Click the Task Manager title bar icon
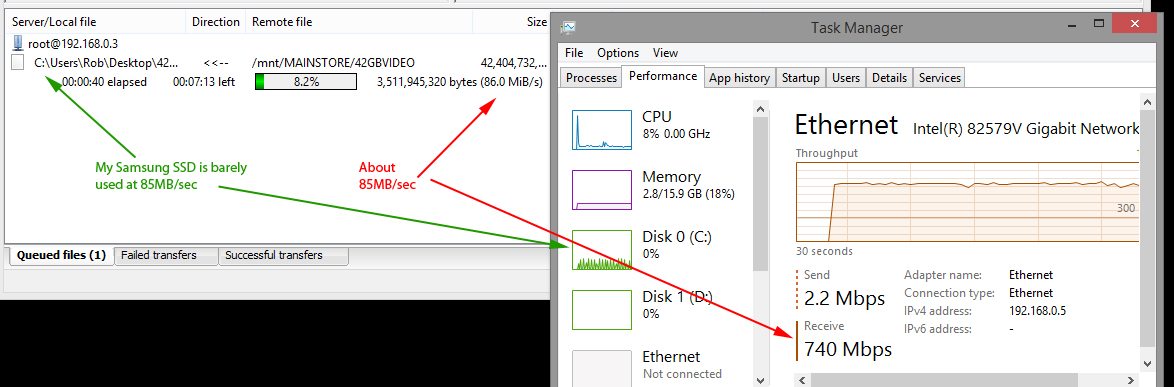1174x387 pixels. point(568,28)
